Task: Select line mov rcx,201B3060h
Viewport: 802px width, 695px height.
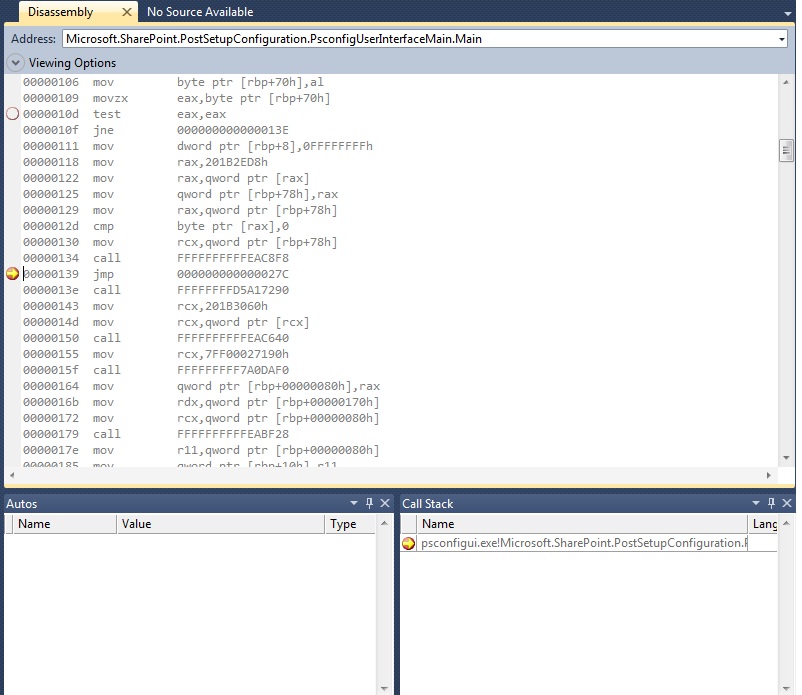Action: pyautogui.click(x=145, y=306)
